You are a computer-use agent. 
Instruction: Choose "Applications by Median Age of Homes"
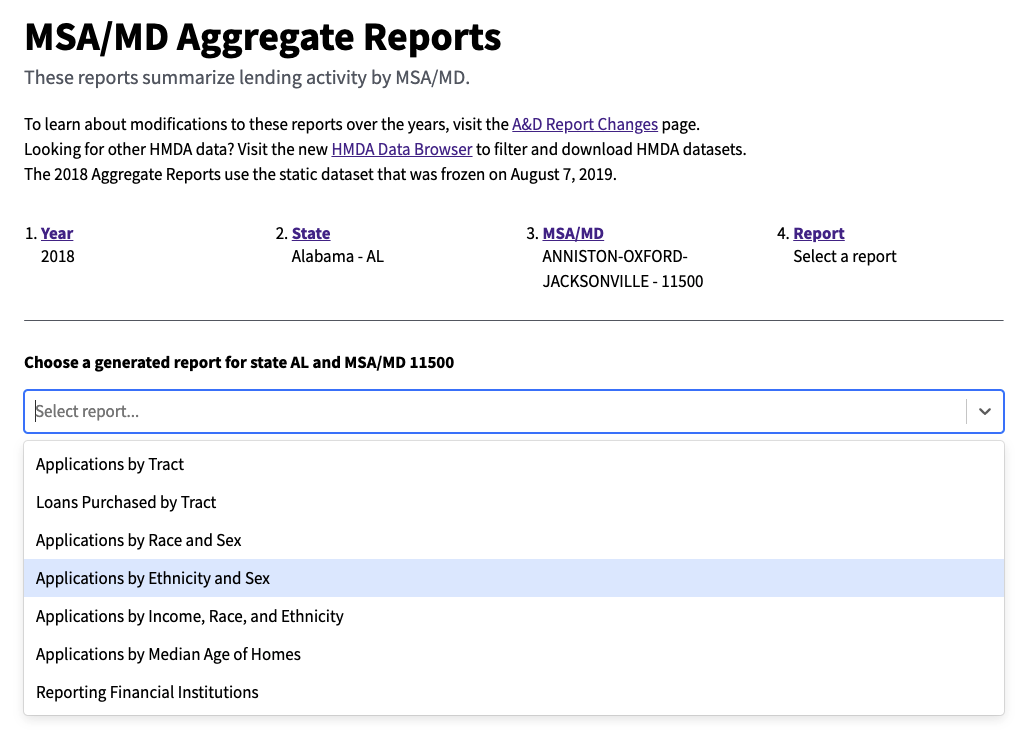168,654
